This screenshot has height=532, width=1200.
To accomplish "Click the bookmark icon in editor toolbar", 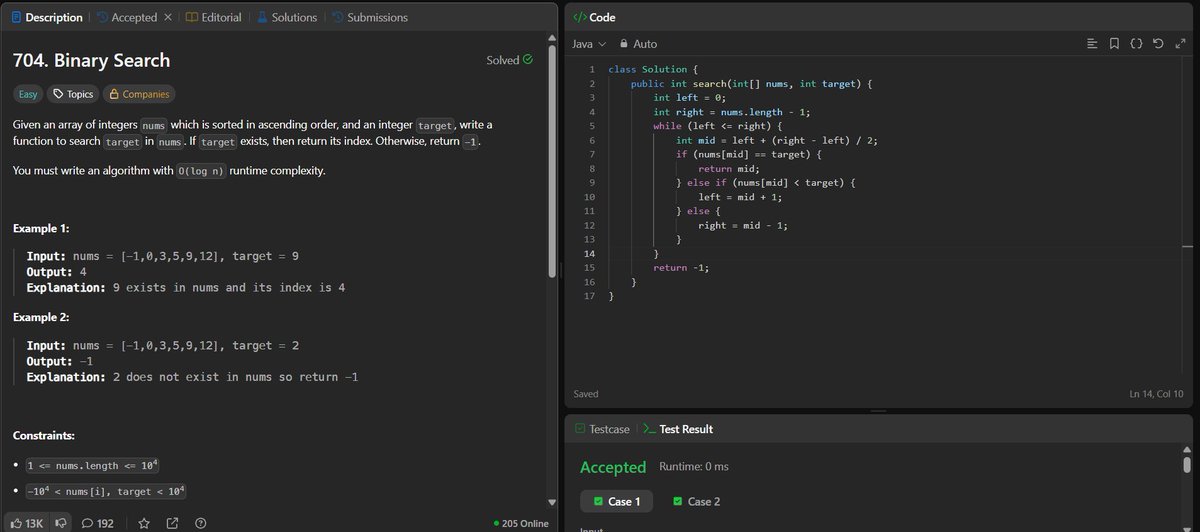I will tap(1114, 44).
